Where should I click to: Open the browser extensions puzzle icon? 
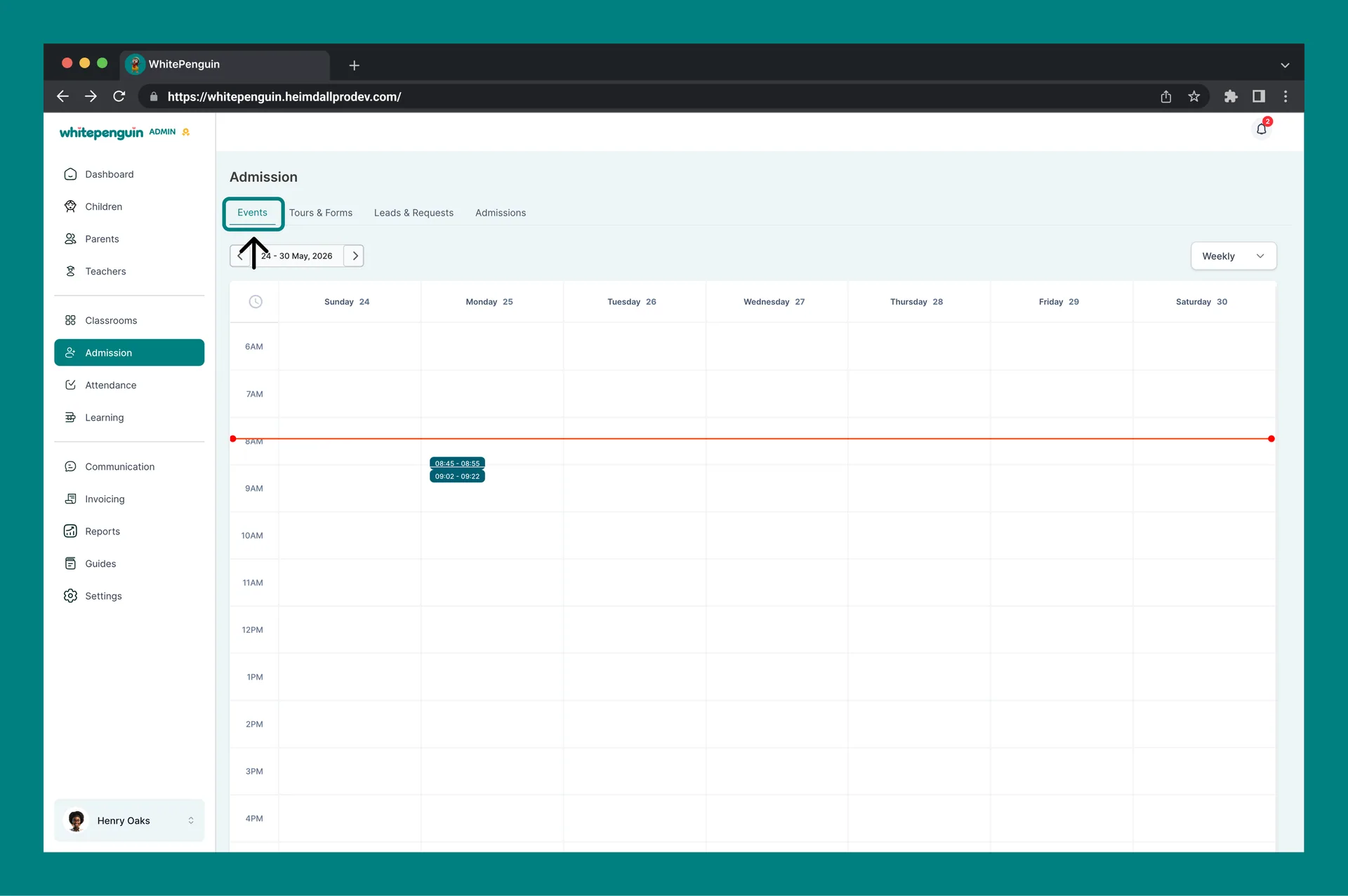(1230, 96)
